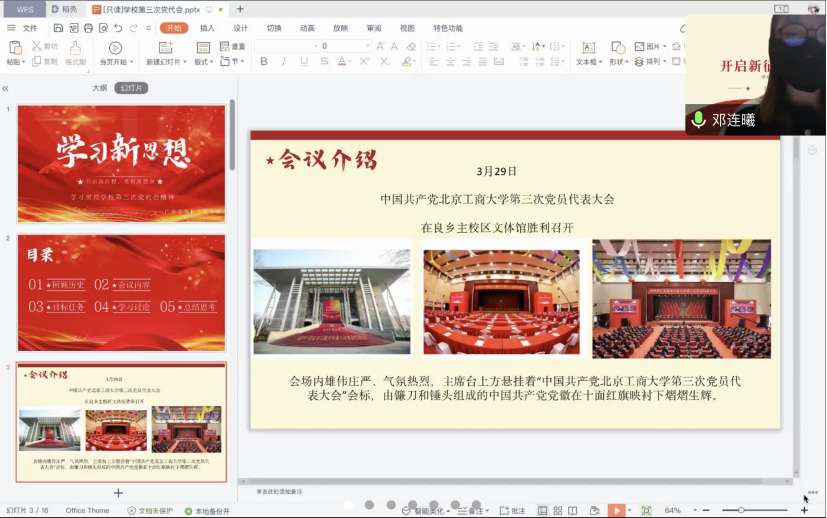Click the 稻壳 tab in title bar
The height and width of the screenshot is (518, 827).
coord(64,9)
